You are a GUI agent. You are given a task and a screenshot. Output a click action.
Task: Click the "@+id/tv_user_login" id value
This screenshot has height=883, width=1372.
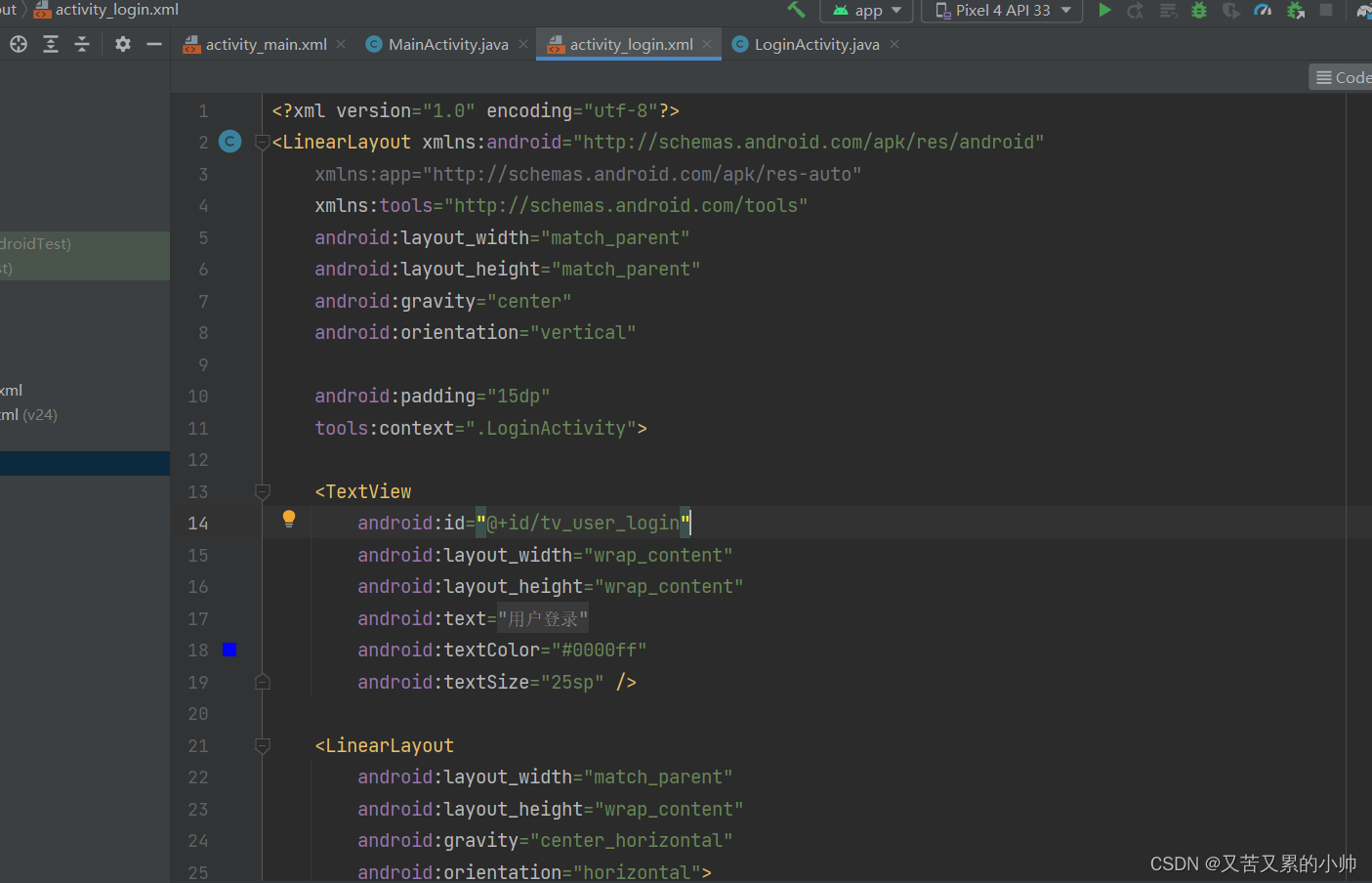[583, 524]
